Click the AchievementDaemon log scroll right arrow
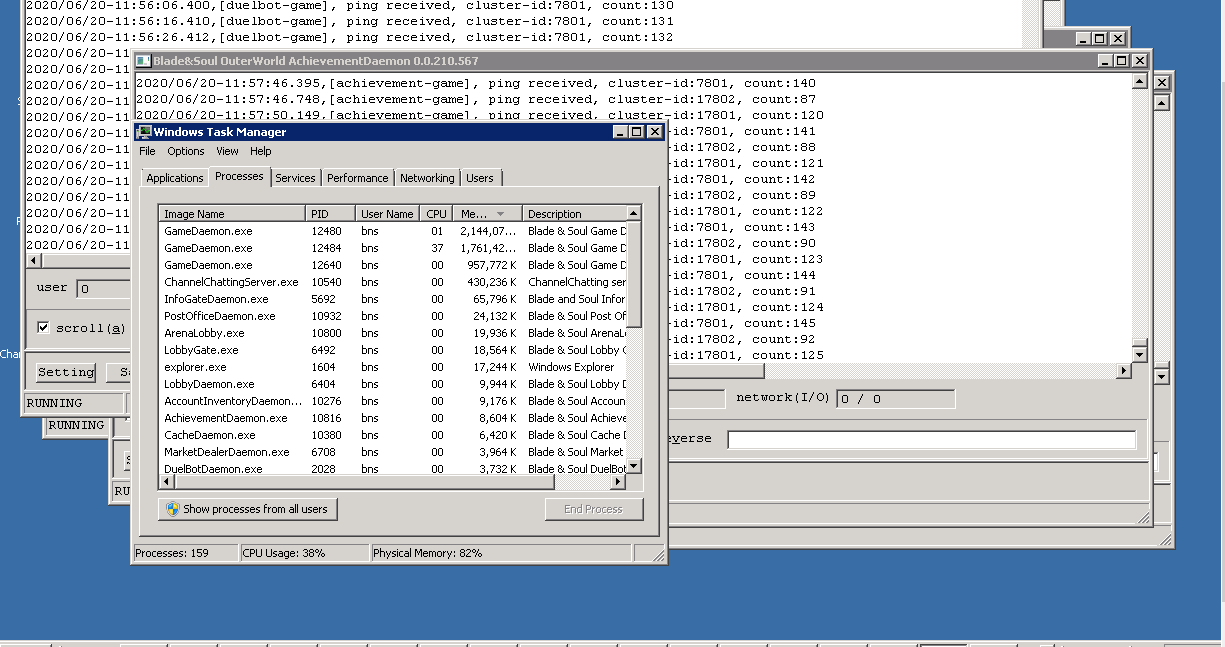 pyautogui.click(x=1123, y=371)
